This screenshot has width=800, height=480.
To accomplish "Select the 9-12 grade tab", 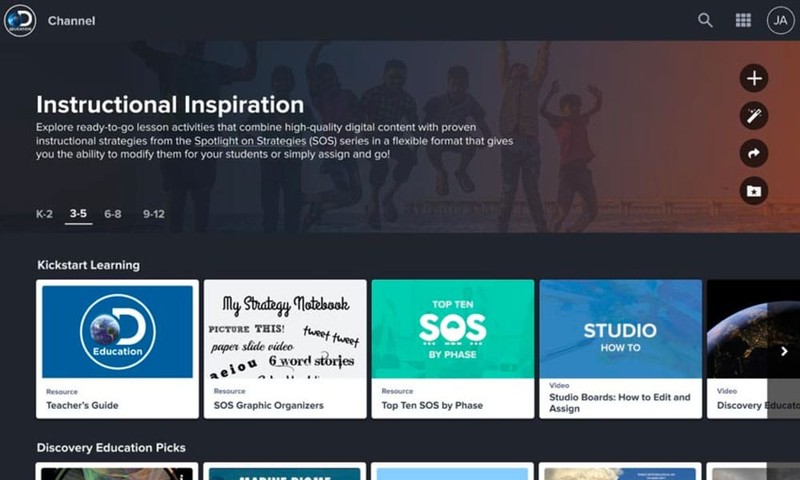I will [x=154, y=214].
